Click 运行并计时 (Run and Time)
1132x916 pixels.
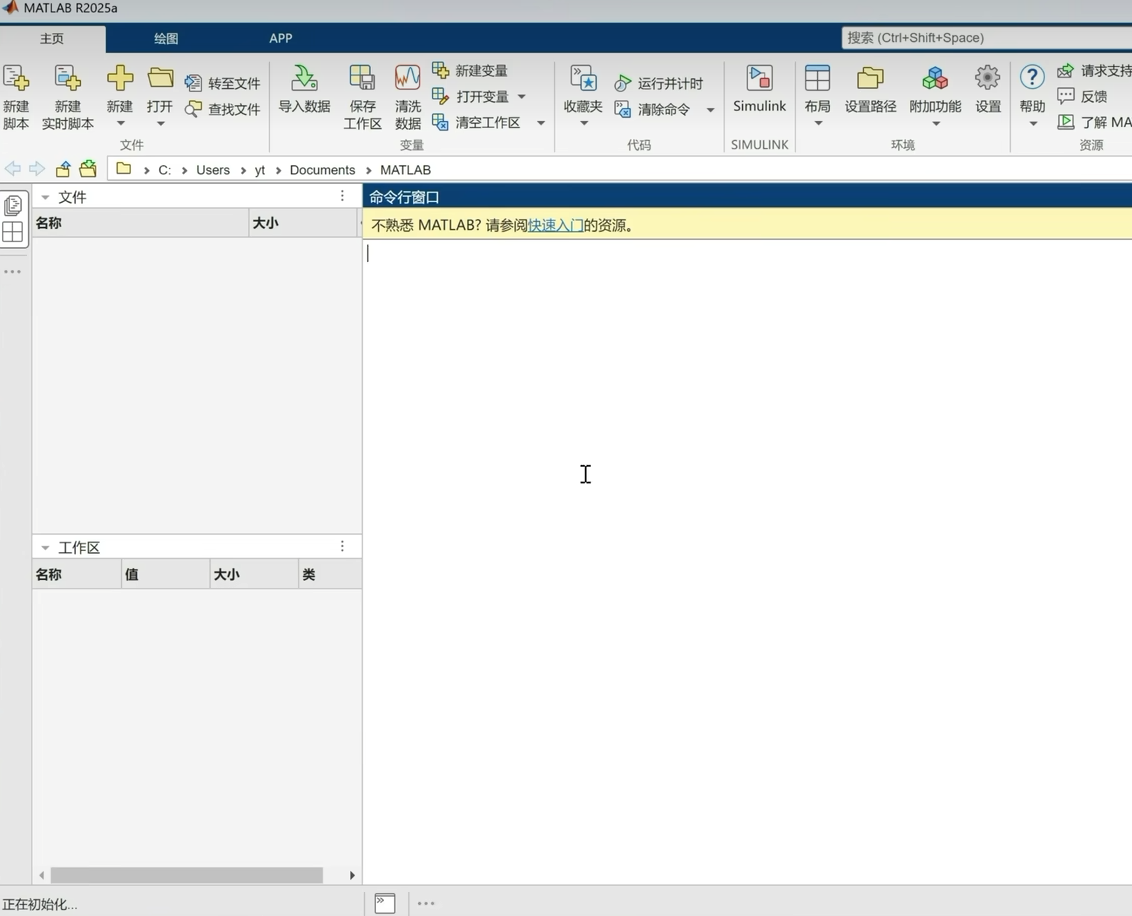tap(658, 83)
